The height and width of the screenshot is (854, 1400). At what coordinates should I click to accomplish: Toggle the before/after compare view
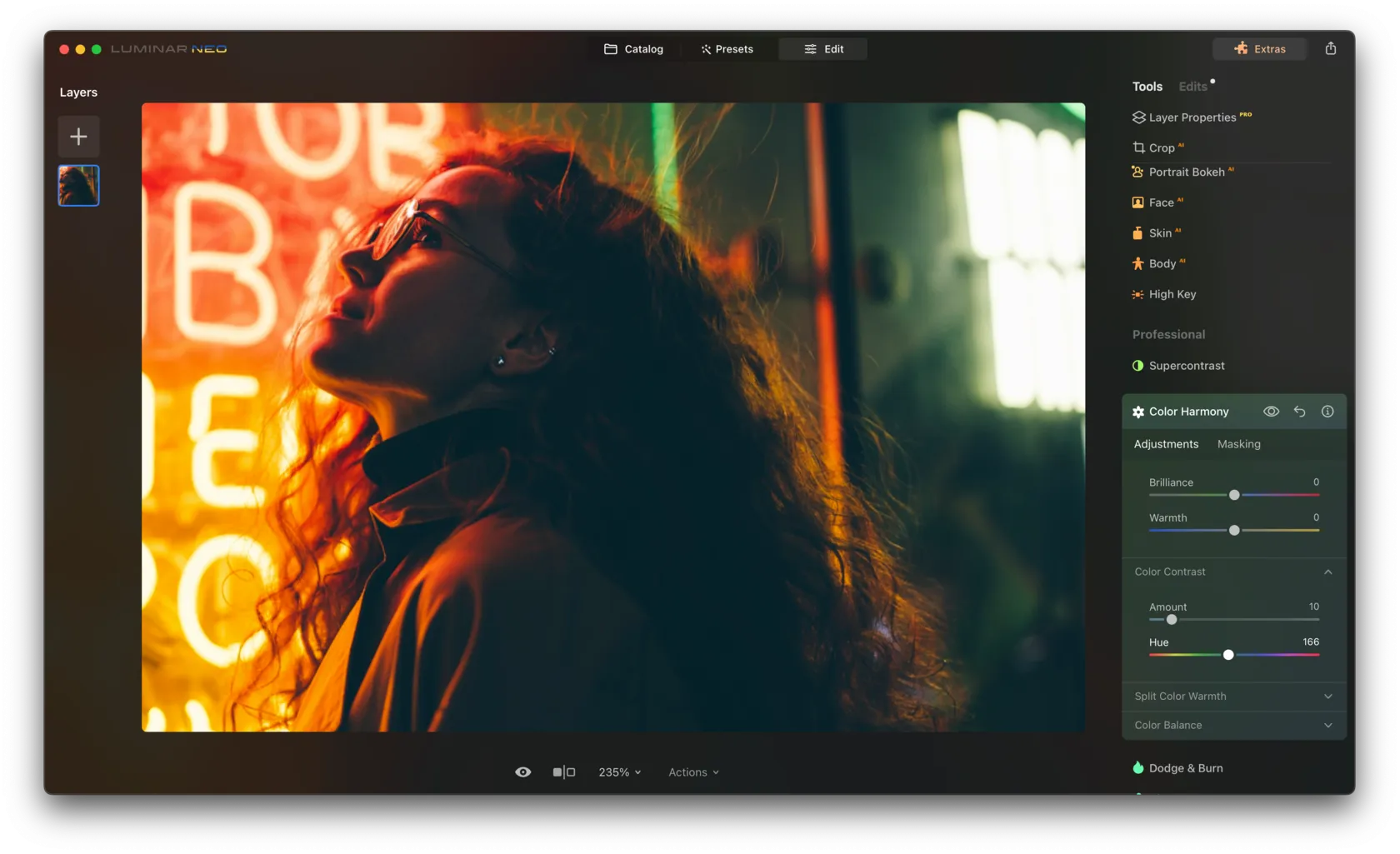[x=564, y=772]
